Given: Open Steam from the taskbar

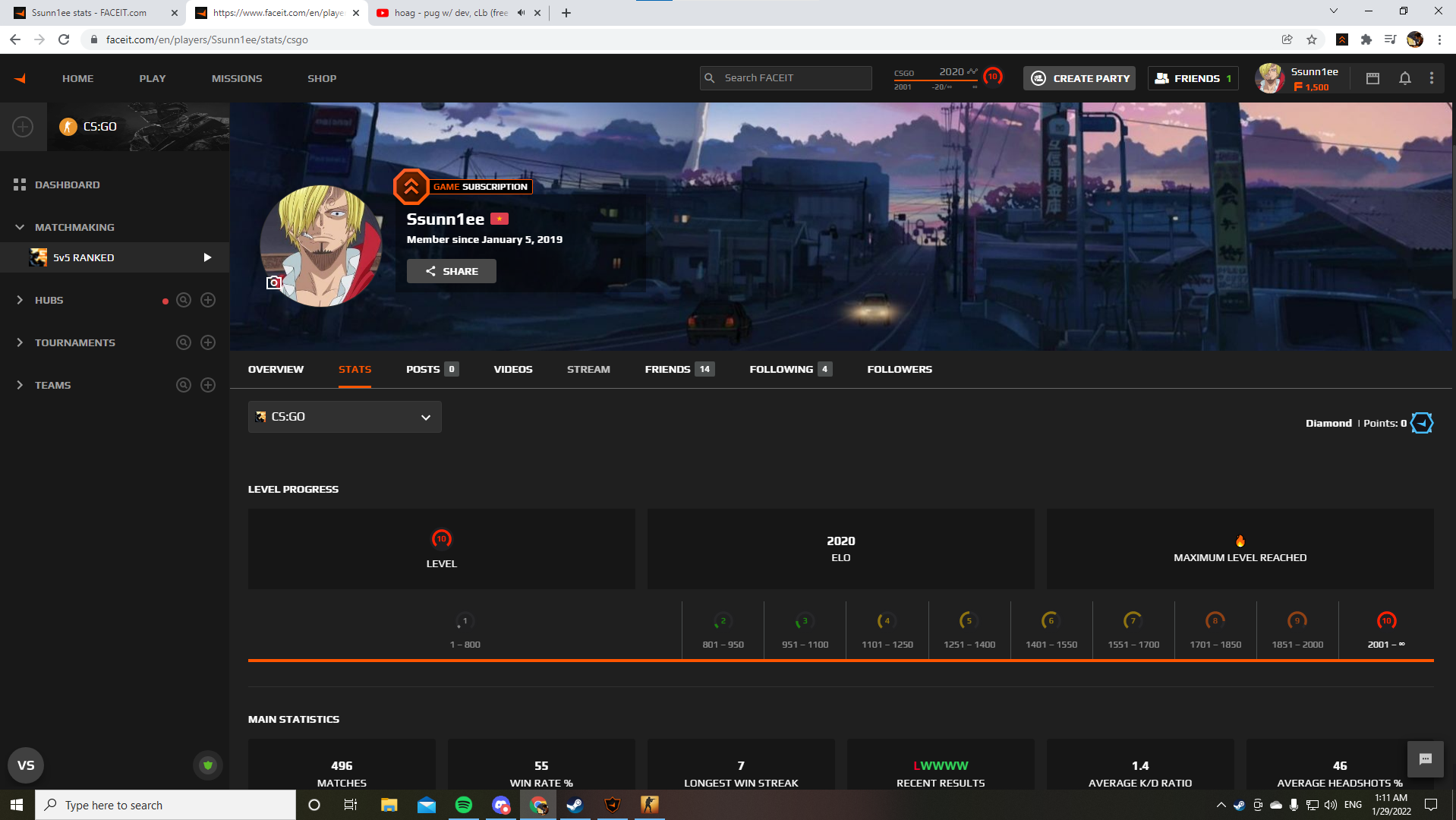Looking at the screenshot, I should [x=575, y=805].
